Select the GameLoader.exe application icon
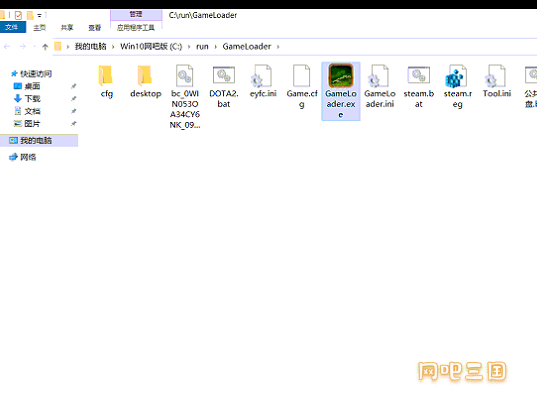Viewport: 537px width, 396px height. 341,76
